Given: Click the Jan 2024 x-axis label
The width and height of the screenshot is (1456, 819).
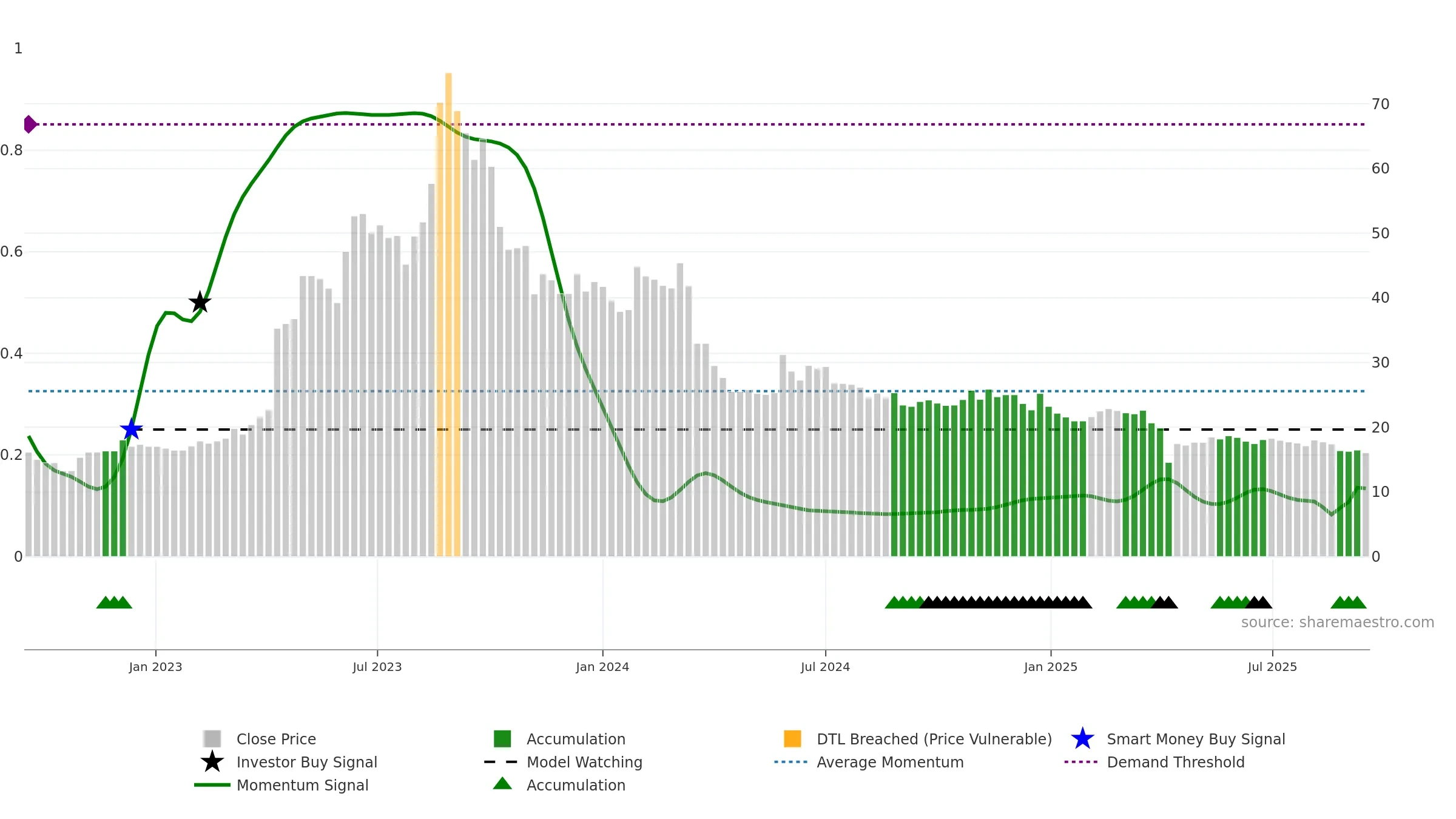Looking at the screenshot, I should point(602,667).
